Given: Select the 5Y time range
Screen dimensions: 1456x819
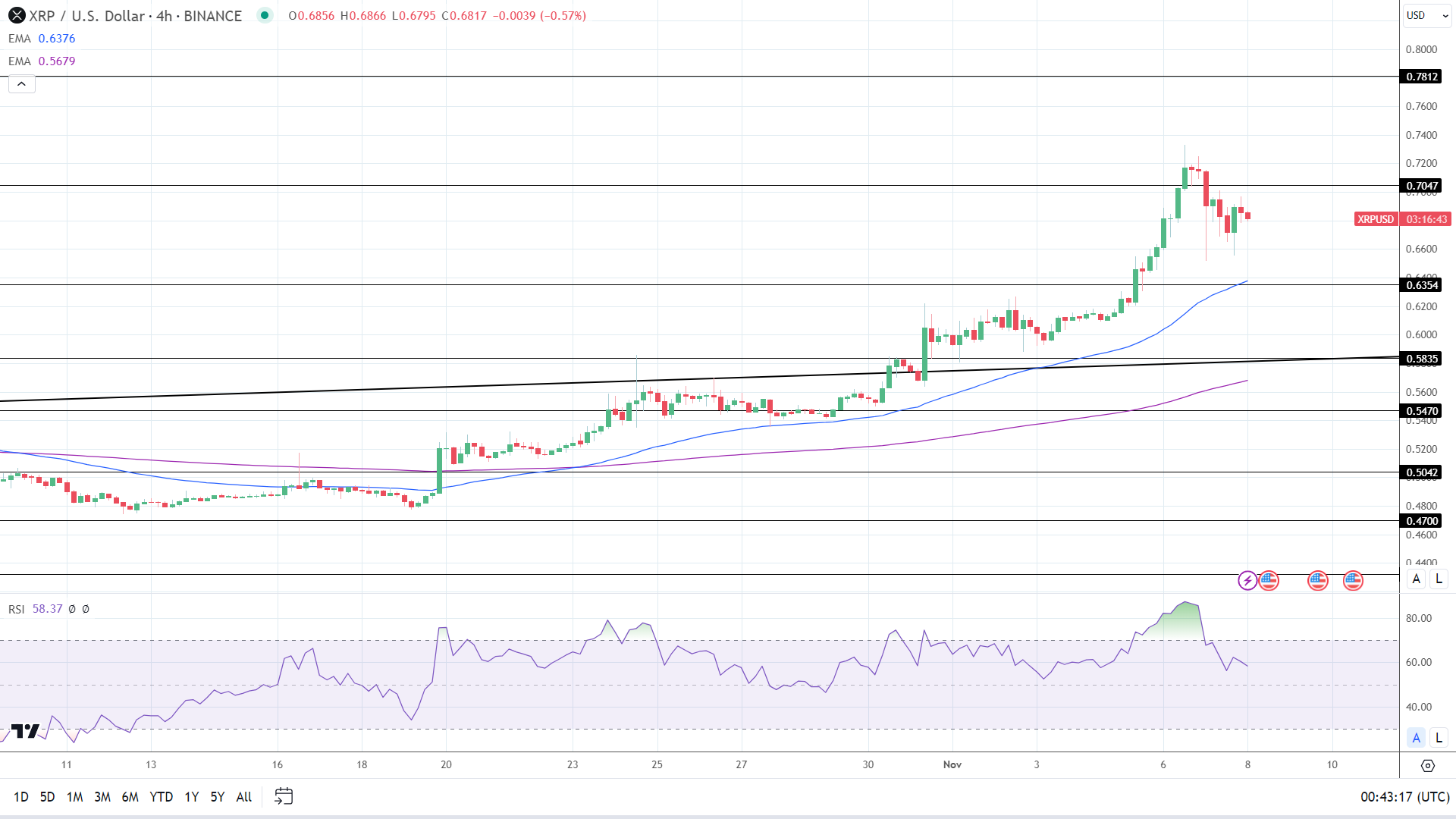Looking at the screenshot, I should [x=218, y=796].
